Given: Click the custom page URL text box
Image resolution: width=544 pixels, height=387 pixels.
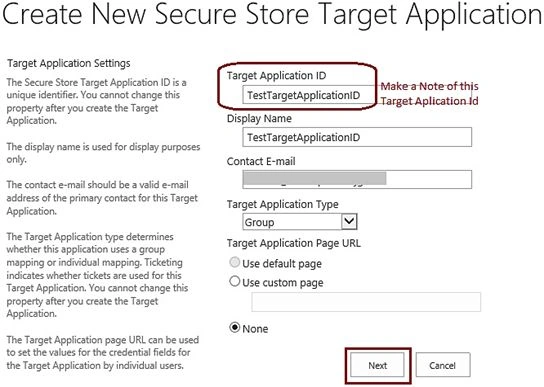Looking at the screenshot, I should point(366,302).
